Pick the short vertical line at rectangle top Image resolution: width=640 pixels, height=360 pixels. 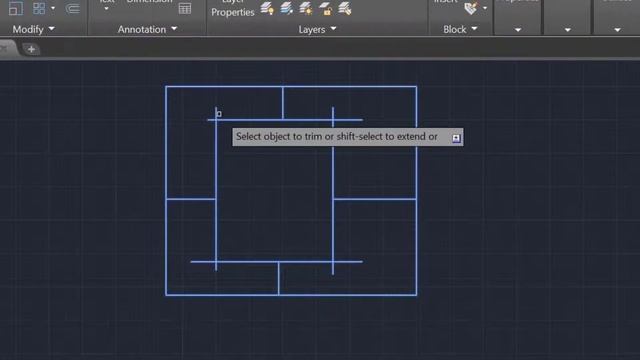pos(282,103)
